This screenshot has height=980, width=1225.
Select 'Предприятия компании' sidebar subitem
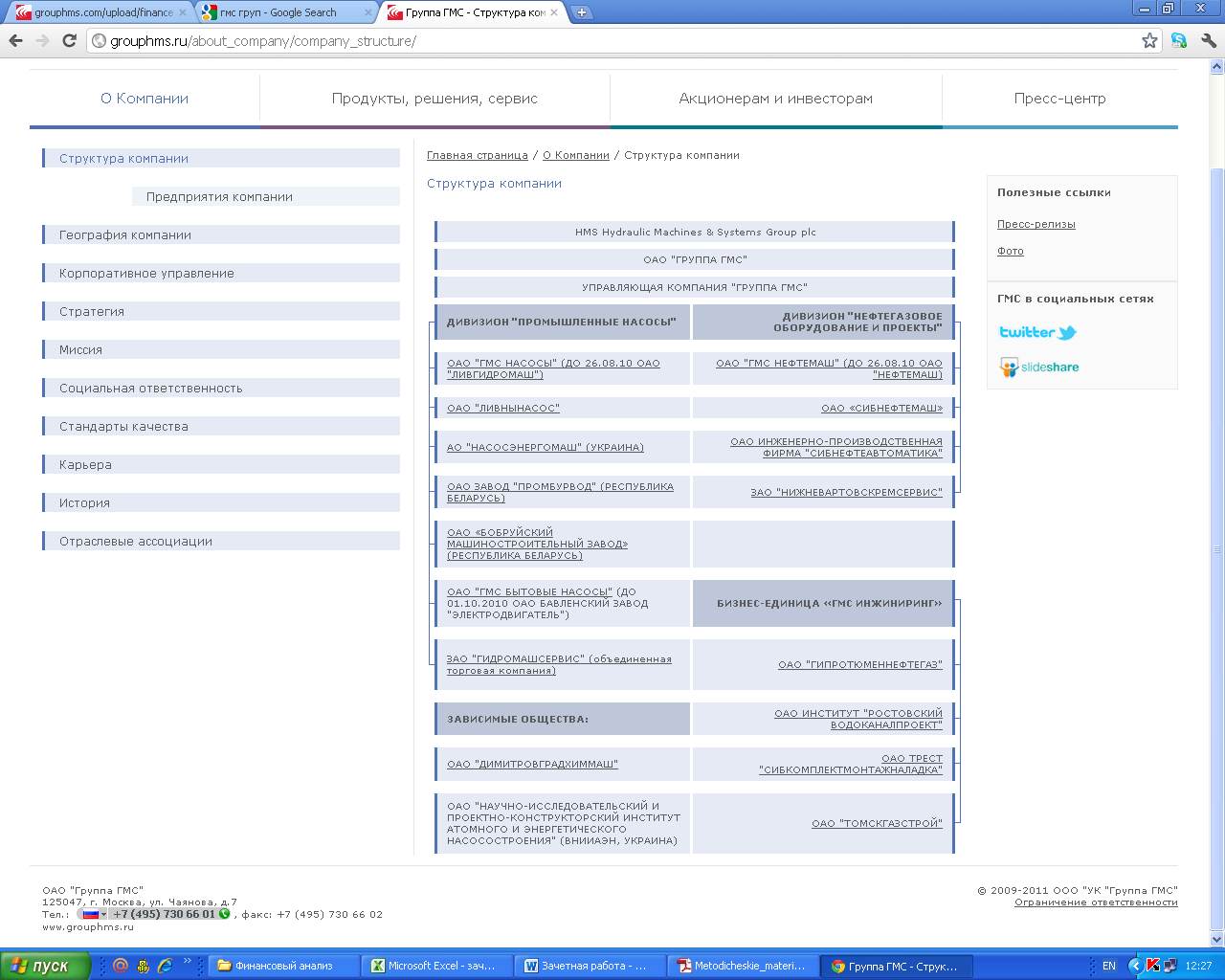click(x=266, y=196)
